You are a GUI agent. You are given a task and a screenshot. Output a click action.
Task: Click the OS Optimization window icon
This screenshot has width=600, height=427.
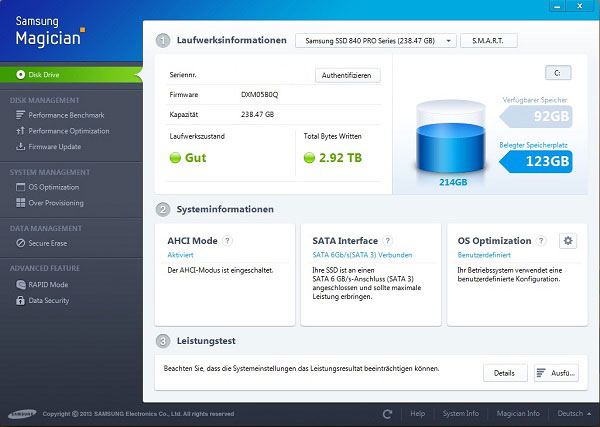pos(20,187)
